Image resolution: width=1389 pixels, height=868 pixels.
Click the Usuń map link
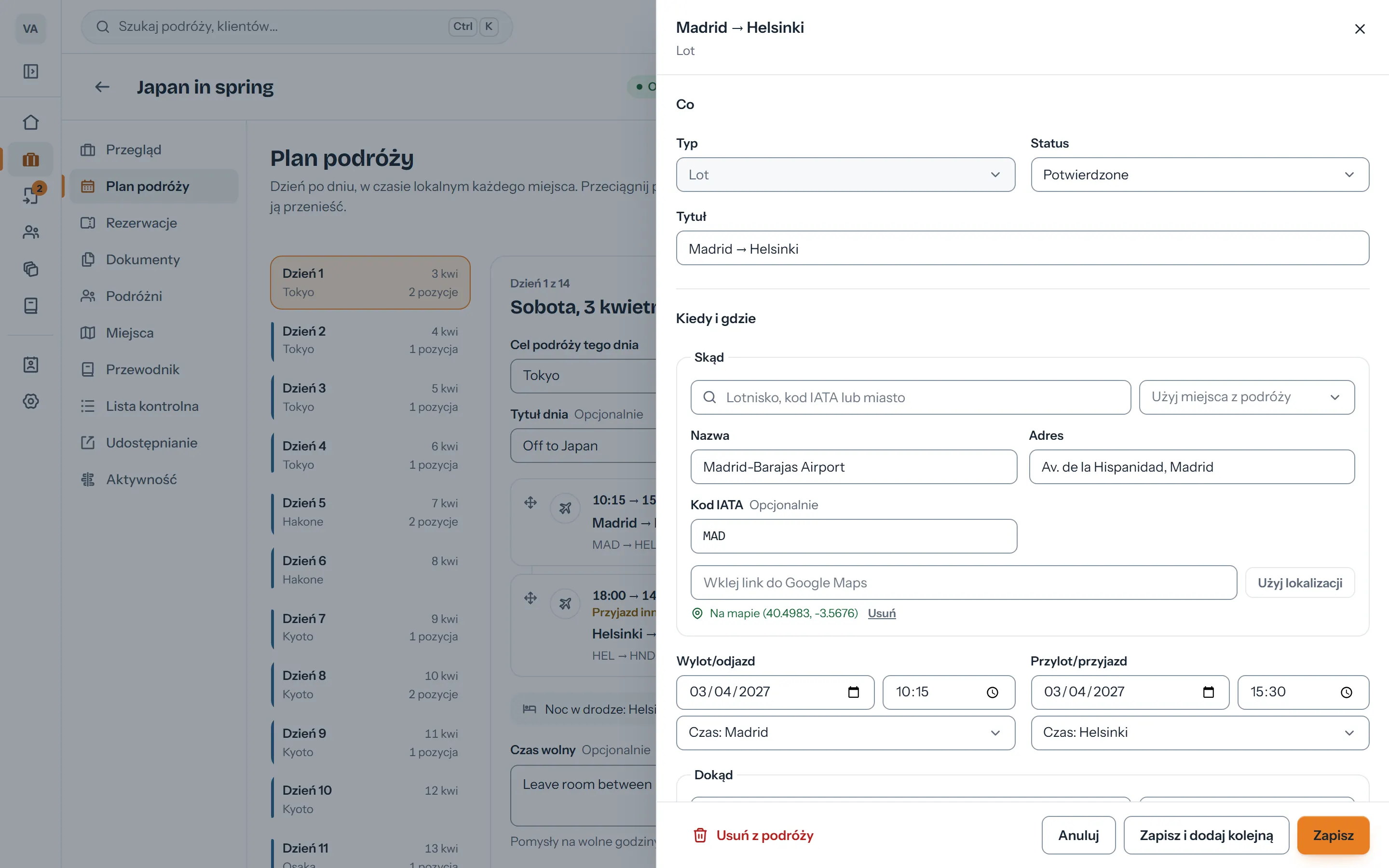pyautogui.click(x=882, y=613)
